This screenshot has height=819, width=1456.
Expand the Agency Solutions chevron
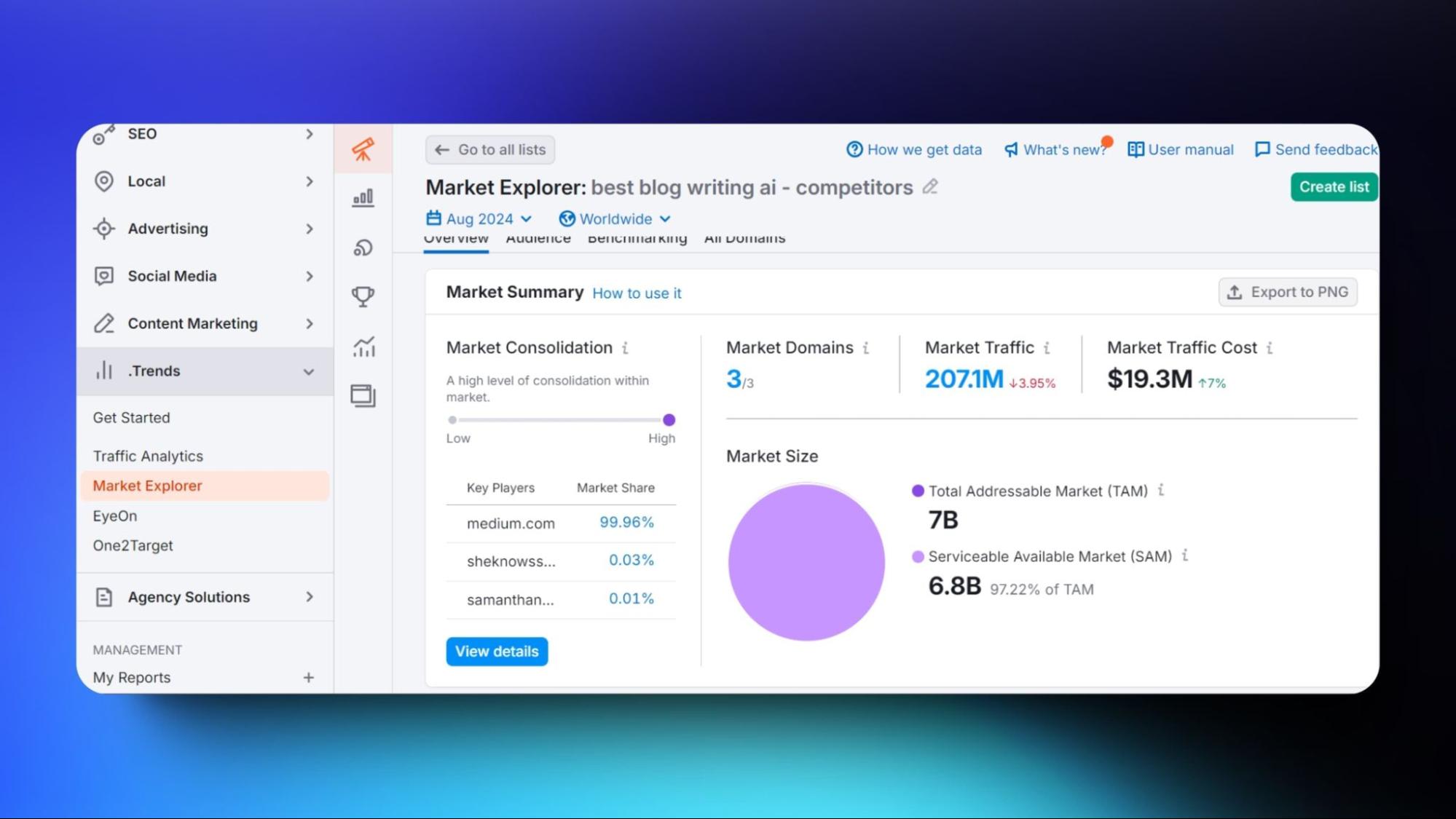click(310, 597)
